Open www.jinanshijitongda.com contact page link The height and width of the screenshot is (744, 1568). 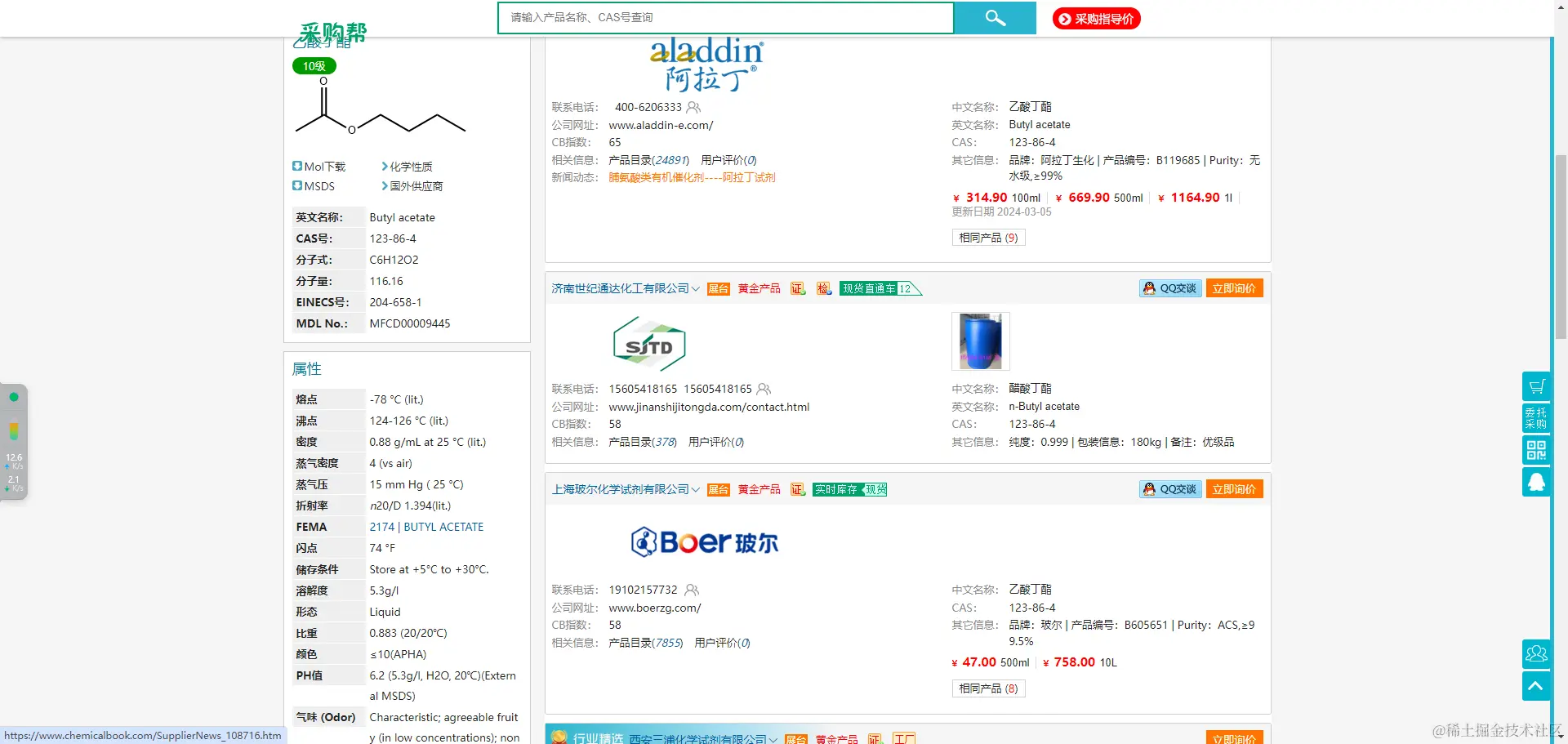pos(709,407)
